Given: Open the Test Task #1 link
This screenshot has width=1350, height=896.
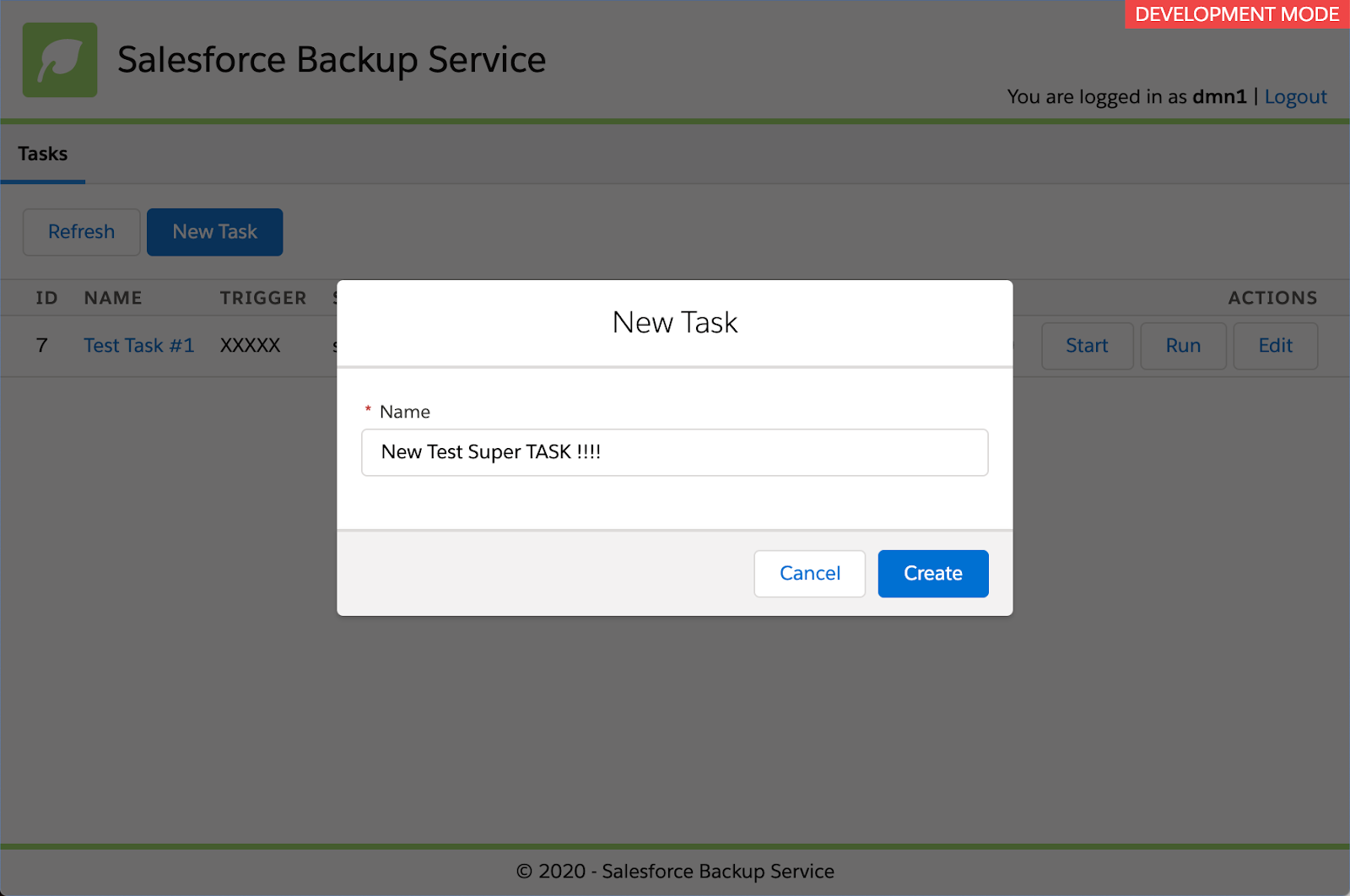Looking at the screenshot, I should [x=139, y=346].
